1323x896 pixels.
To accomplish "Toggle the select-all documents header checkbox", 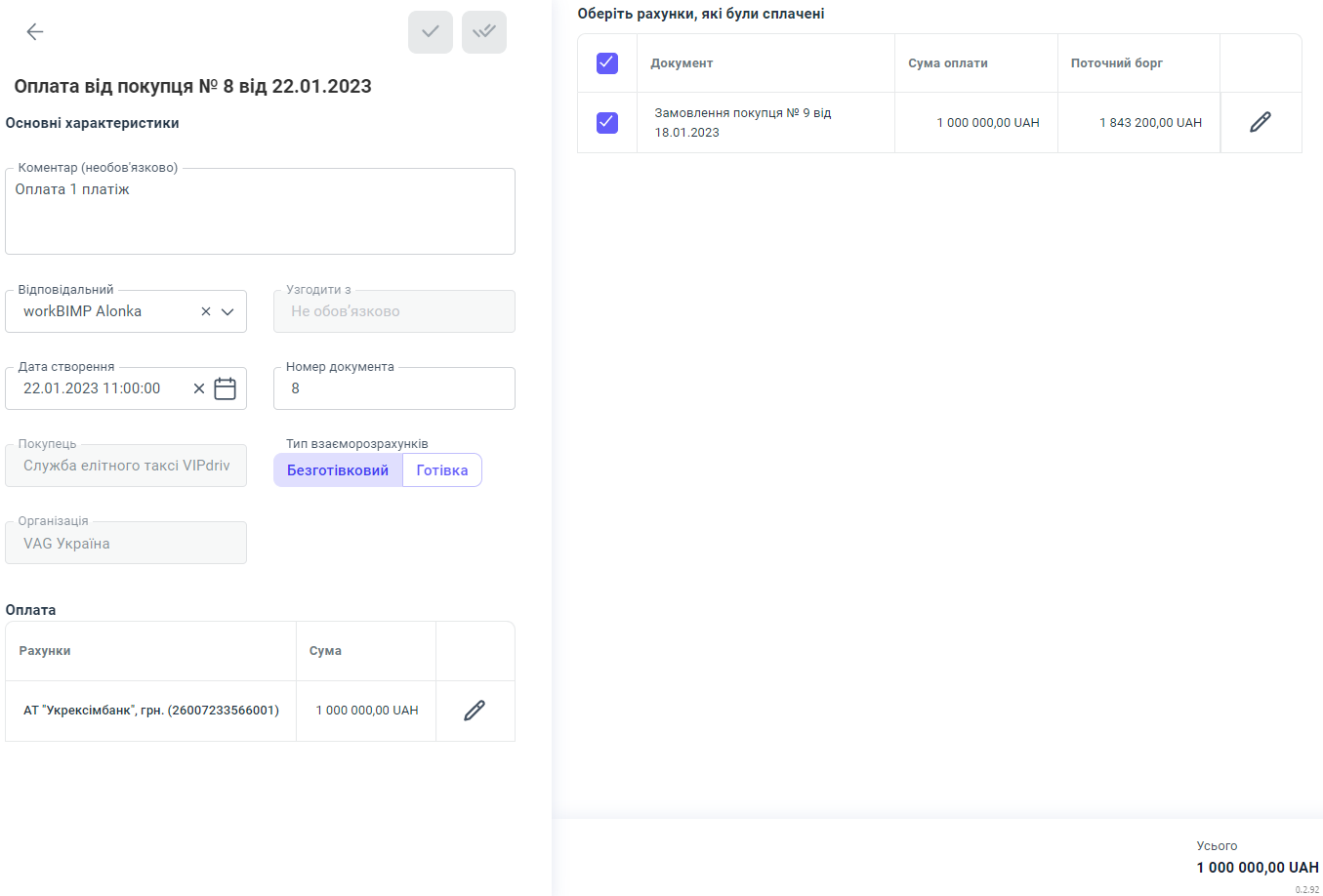I will tap(607, 63).
